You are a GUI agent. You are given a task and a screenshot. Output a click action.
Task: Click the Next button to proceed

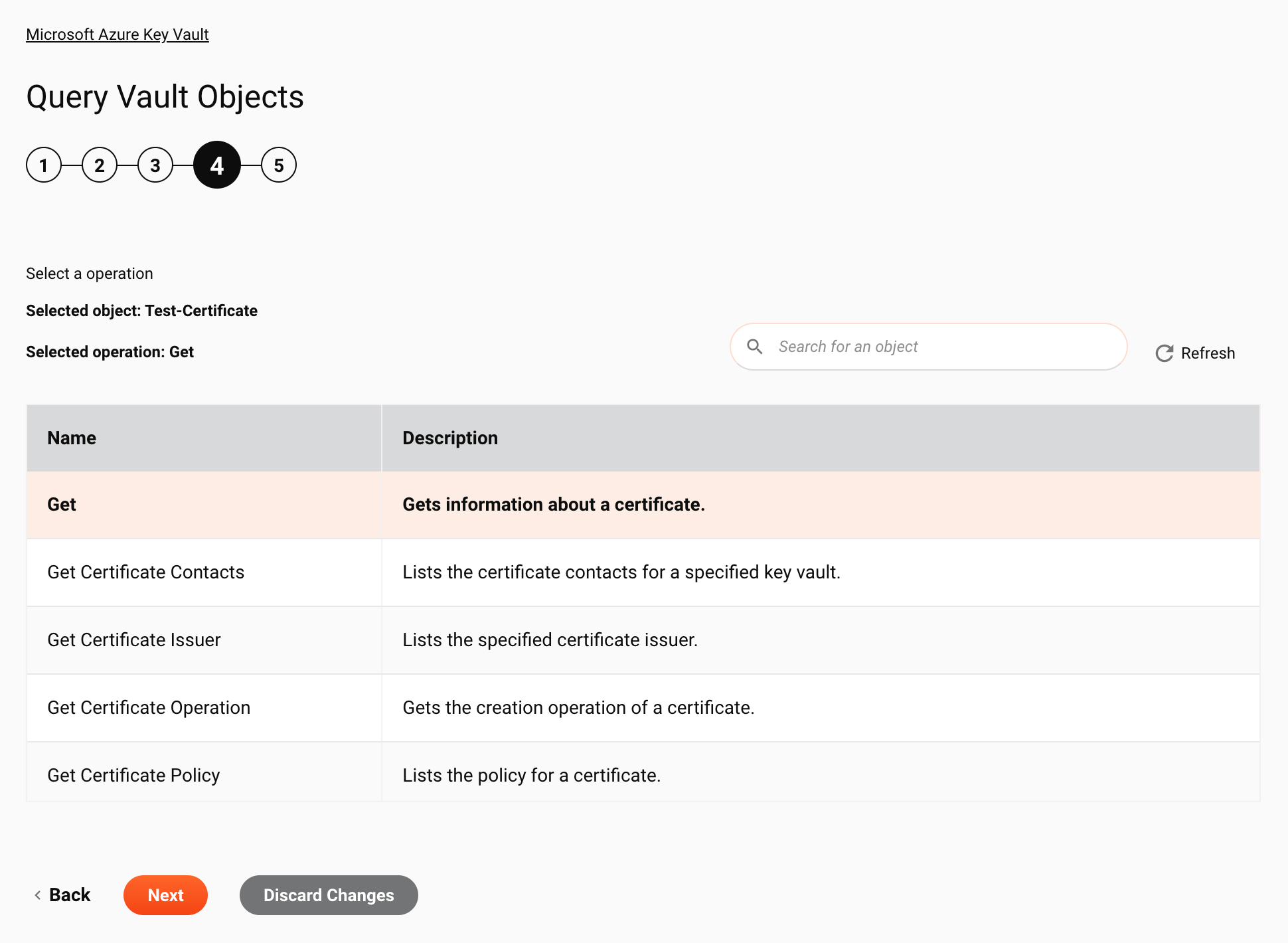[165, 895]
